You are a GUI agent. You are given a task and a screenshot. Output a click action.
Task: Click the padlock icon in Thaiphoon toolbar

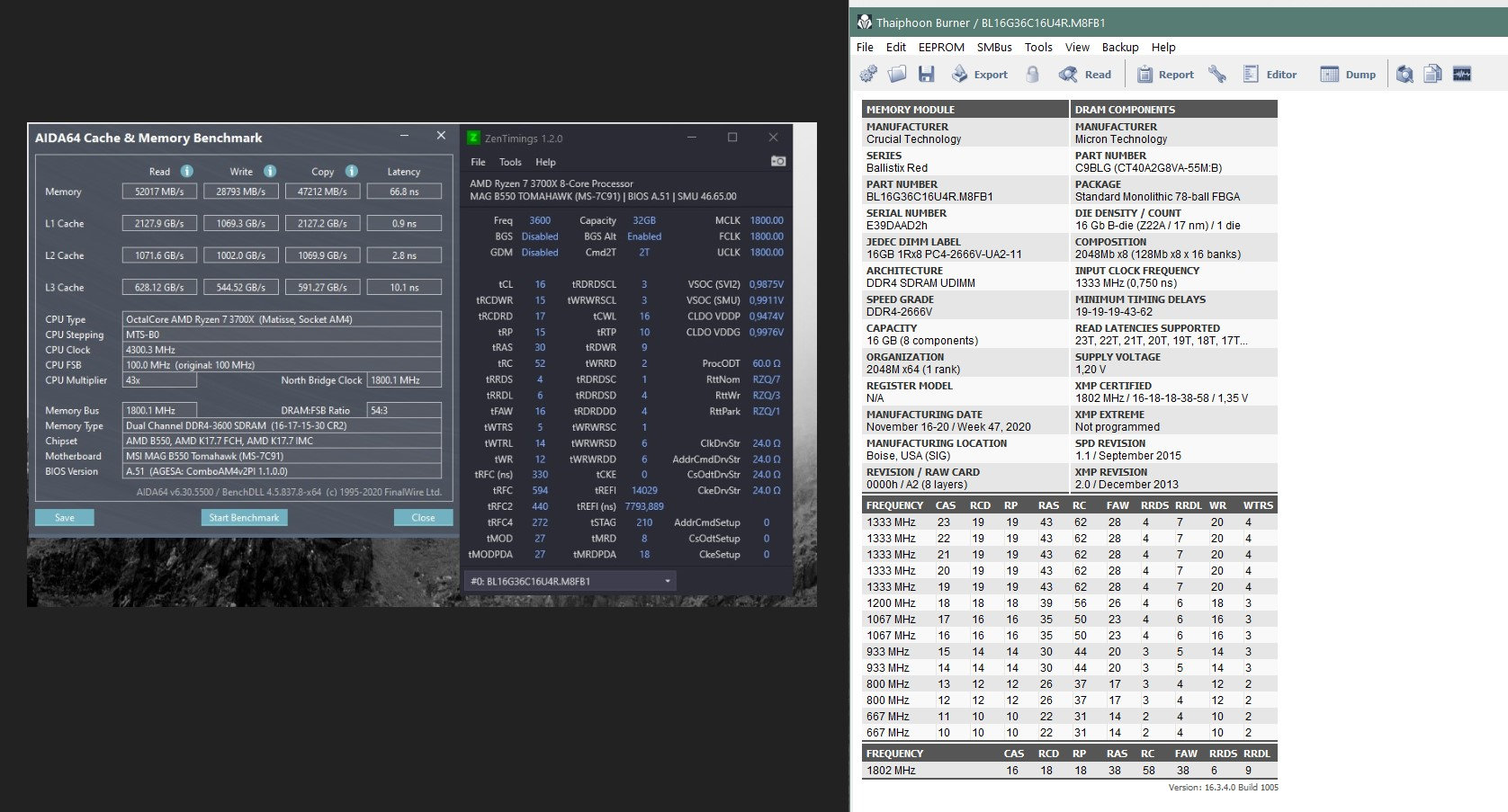point(1033,75)
